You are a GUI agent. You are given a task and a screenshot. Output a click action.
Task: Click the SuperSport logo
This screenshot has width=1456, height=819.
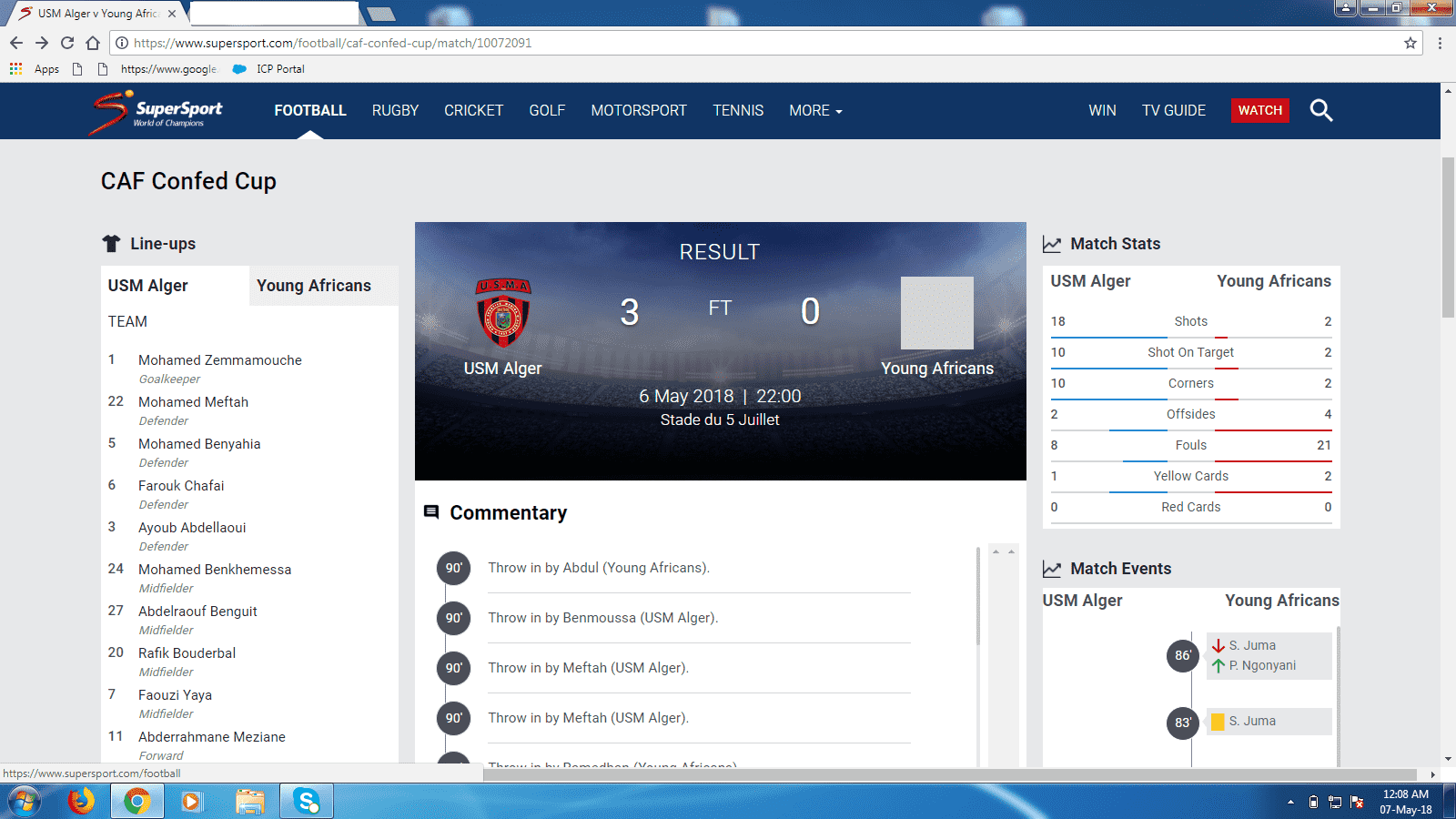[x=157, y=112]
